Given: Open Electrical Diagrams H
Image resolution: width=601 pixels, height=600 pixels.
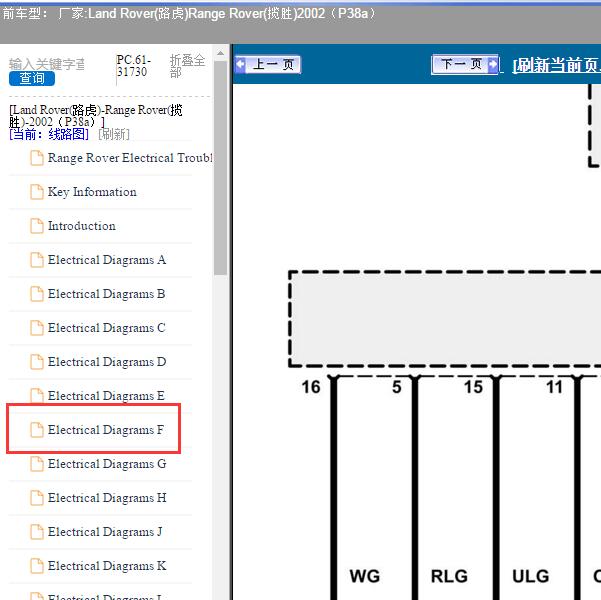Looking at the screenshot, I should tap(107, 498).
